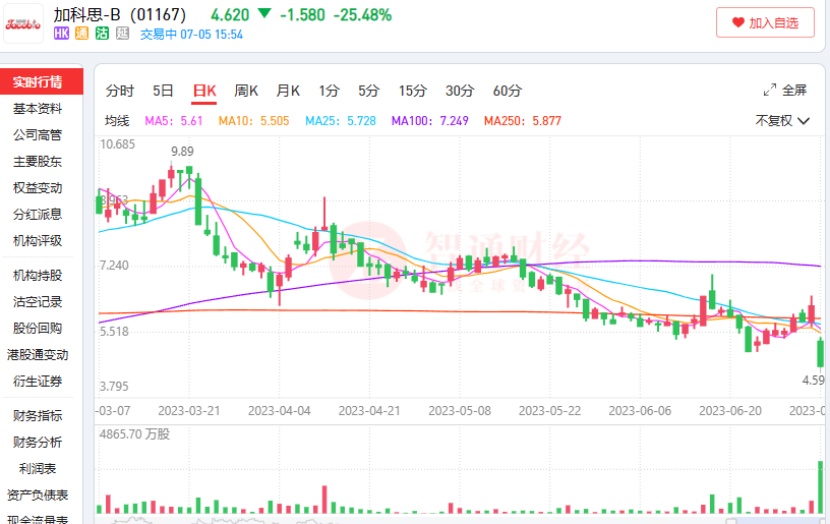Click the 2023-05-22 date axis label
The image size is (830, 524).
pyautogui.click(x=549, y=411)
